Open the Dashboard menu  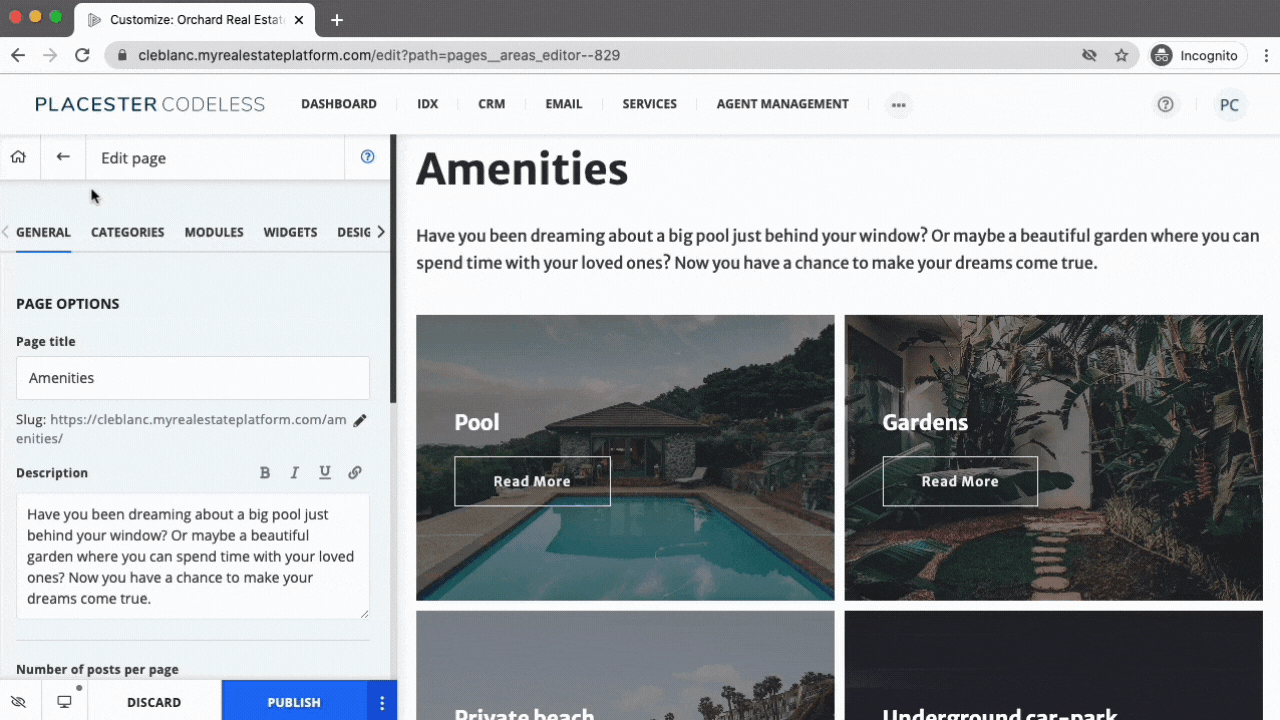click(x=339, y=104)
